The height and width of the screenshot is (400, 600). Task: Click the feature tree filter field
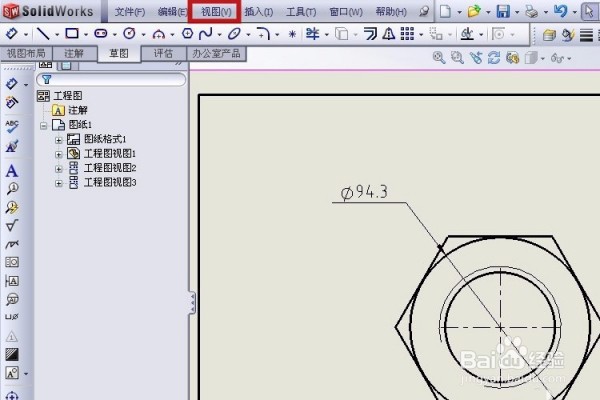[x=111, y=79]
